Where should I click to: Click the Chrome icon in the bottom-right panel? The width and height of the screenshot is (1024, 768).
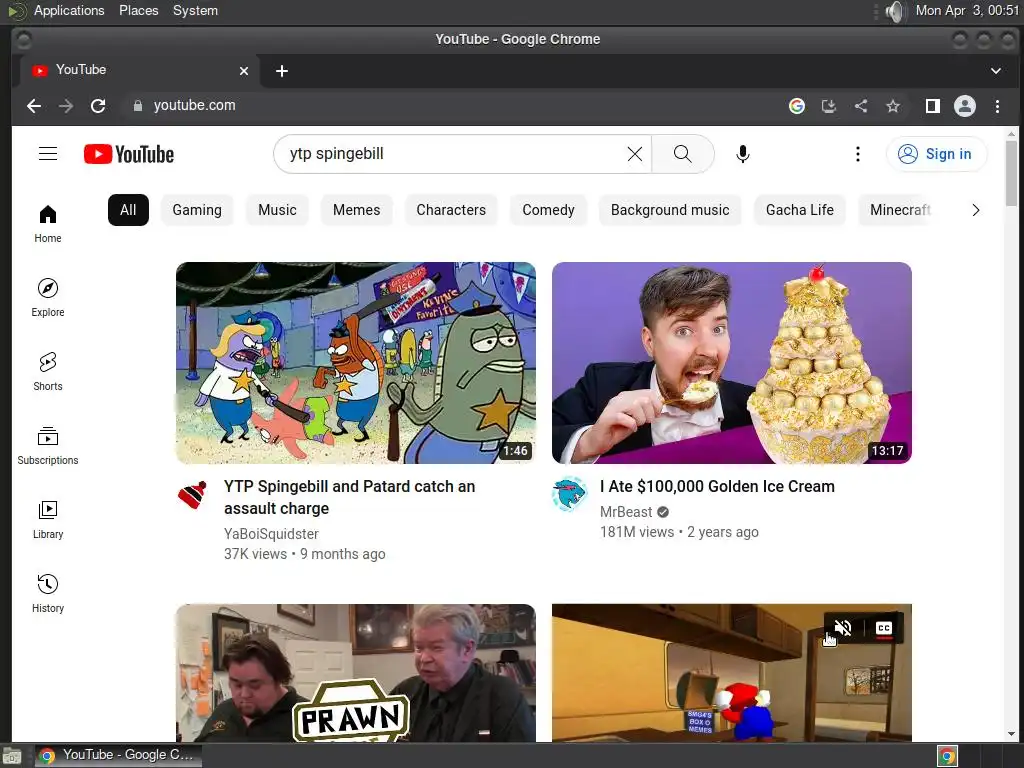pos(947,756)
